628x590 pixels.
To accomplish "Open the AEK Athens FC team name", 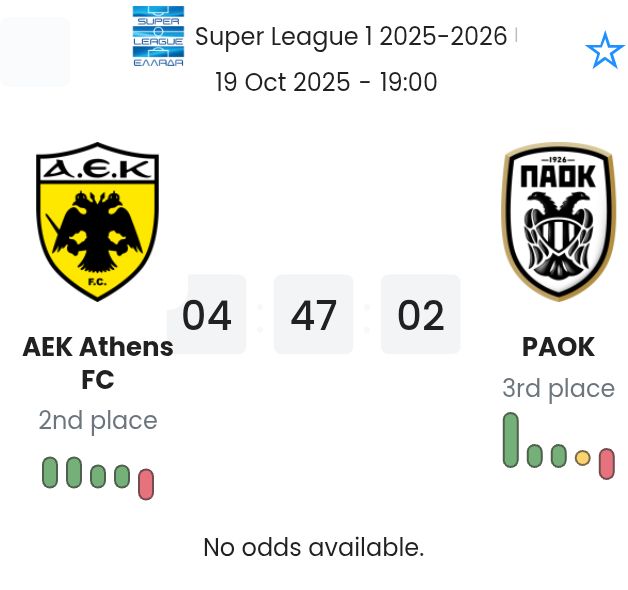I will [98, 363].
